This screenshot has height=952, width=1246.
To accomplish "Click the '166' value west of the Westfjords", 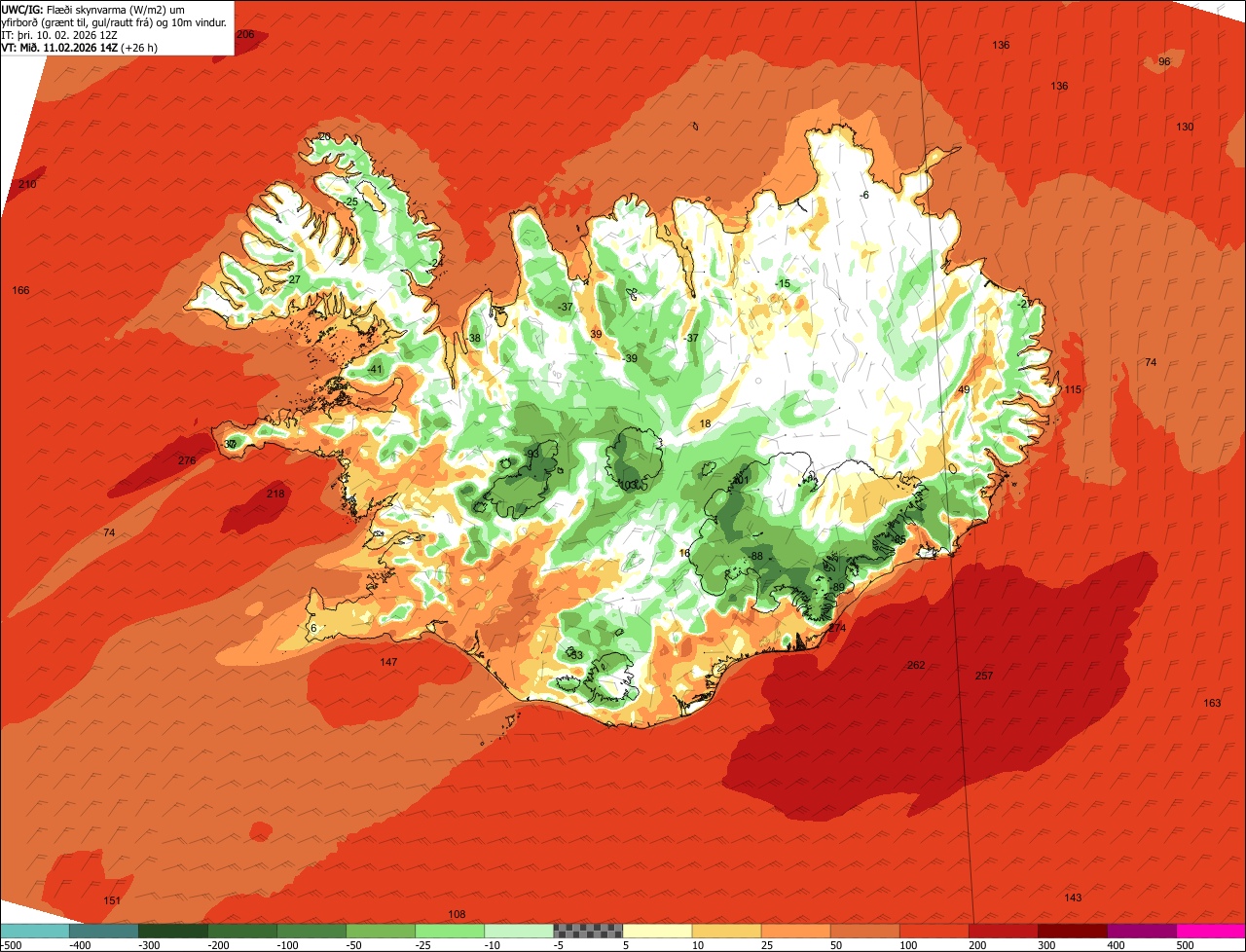I will coord(20,290).
